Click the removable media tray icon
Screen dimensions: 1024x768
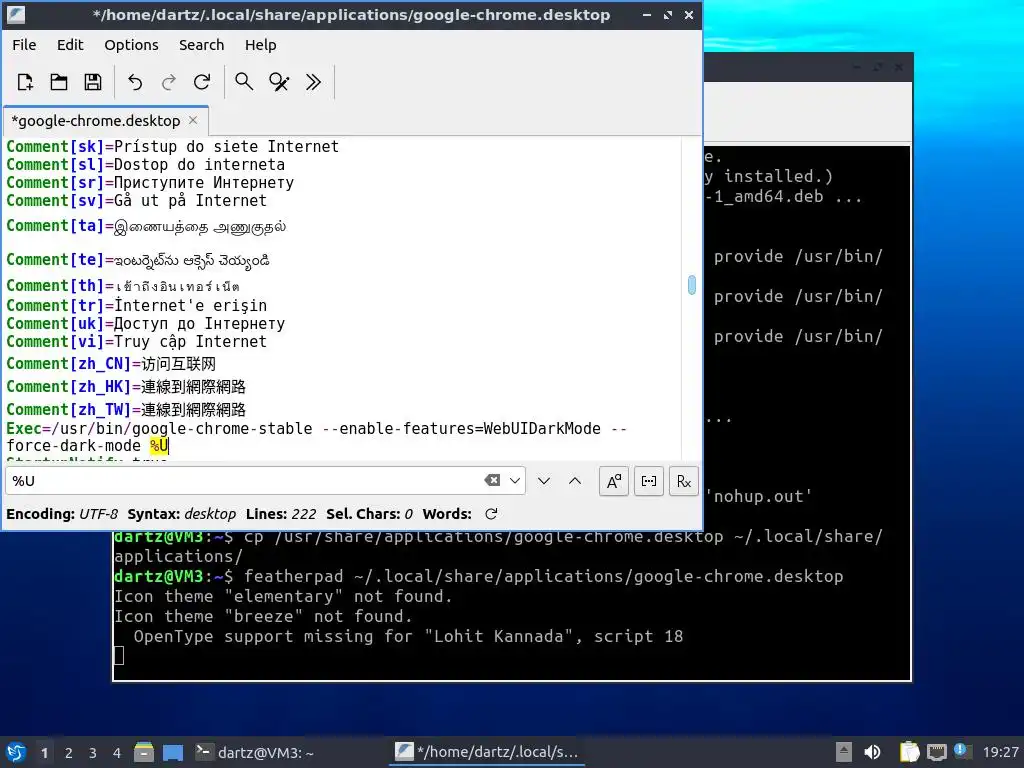coord(844,752)
